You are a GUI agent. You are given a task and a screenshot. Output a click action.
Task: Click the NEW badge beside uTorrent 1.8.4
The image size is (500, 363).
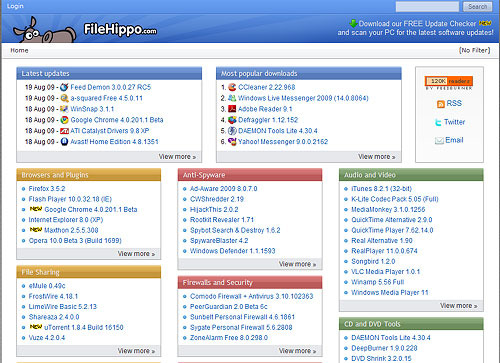click(36, 327)
